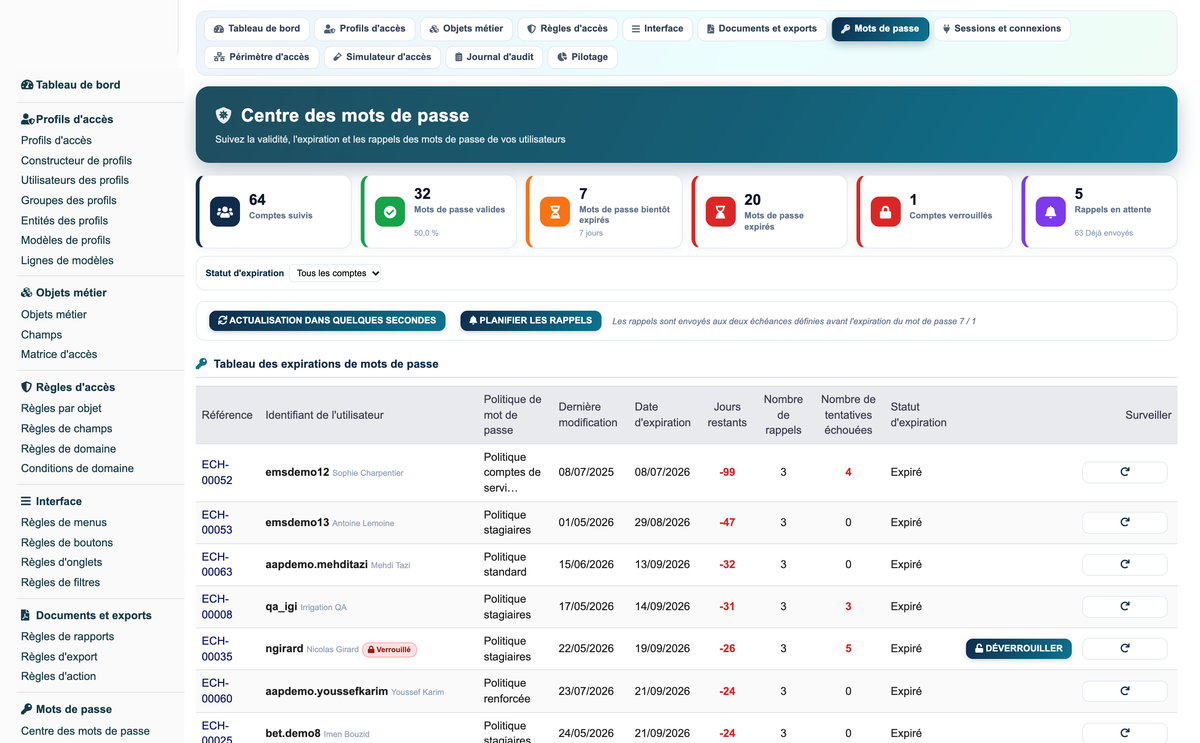Image resolution: width=1200 pixels, height=743 pixels.
Task: Go to the Objets métier tab
Action: [x=467, y=29]
